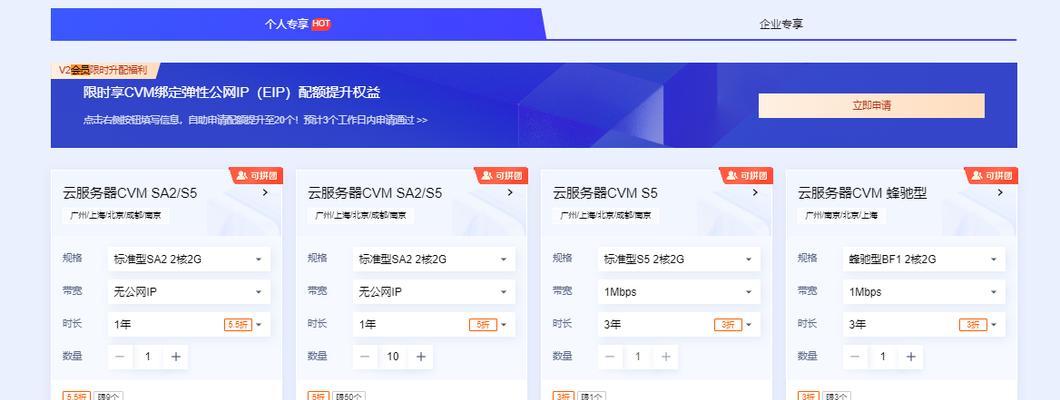Click 可拼团 badge on the 5.5折 SA2/S5 card
Screen dimensions: 1060x400
pos(256,176)
